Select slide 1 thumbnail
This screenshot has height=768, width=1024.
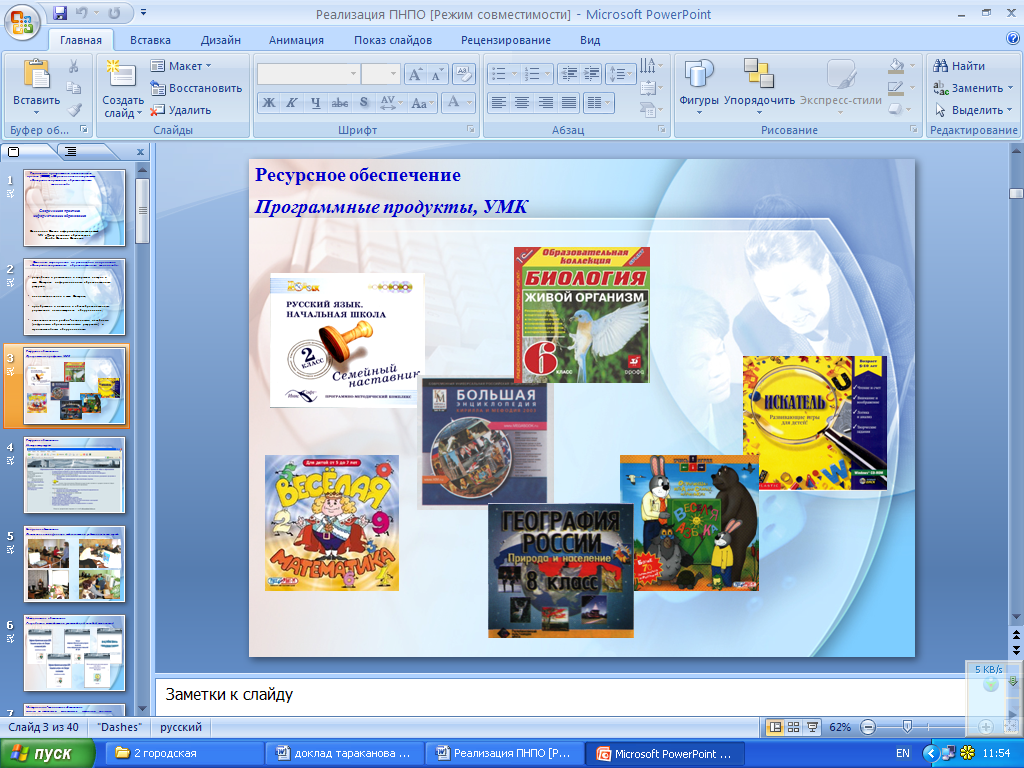[74, 208]
